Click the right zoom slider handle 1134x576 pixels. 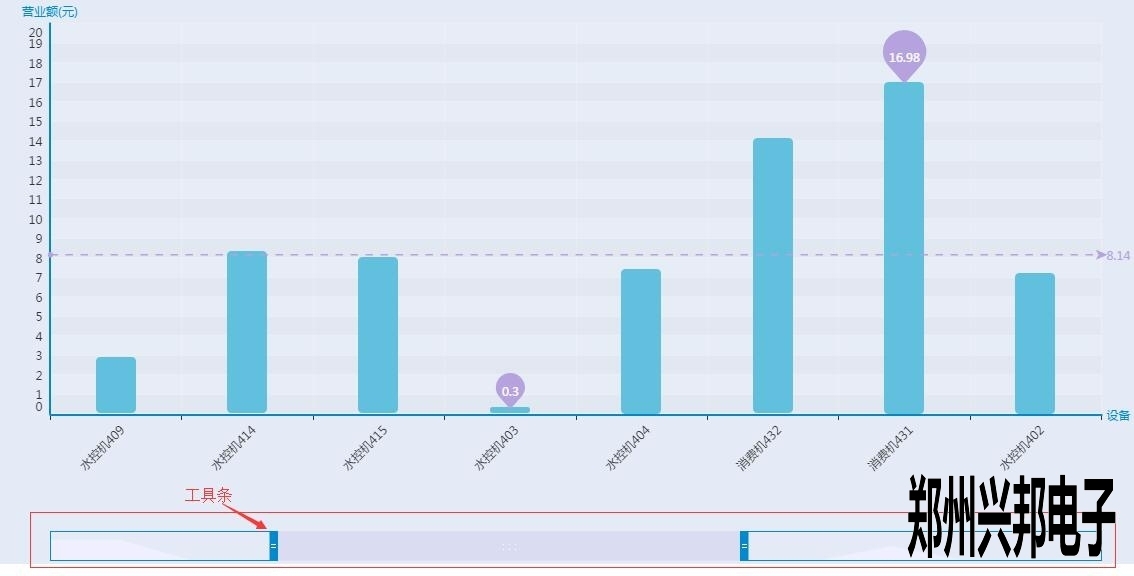(744, 546)
